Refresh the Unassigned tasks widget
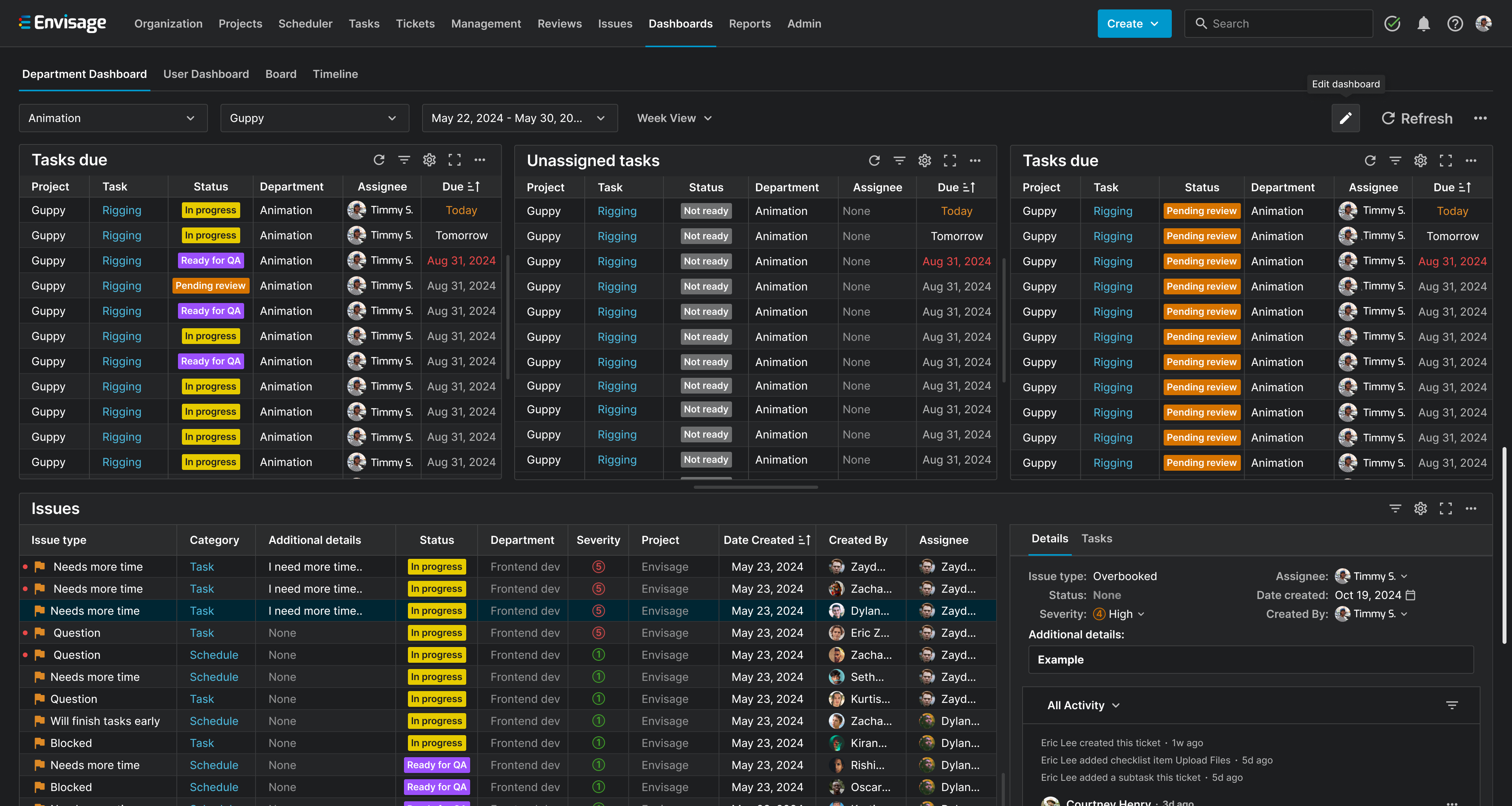1512x806 pixels. click(874, 161)
